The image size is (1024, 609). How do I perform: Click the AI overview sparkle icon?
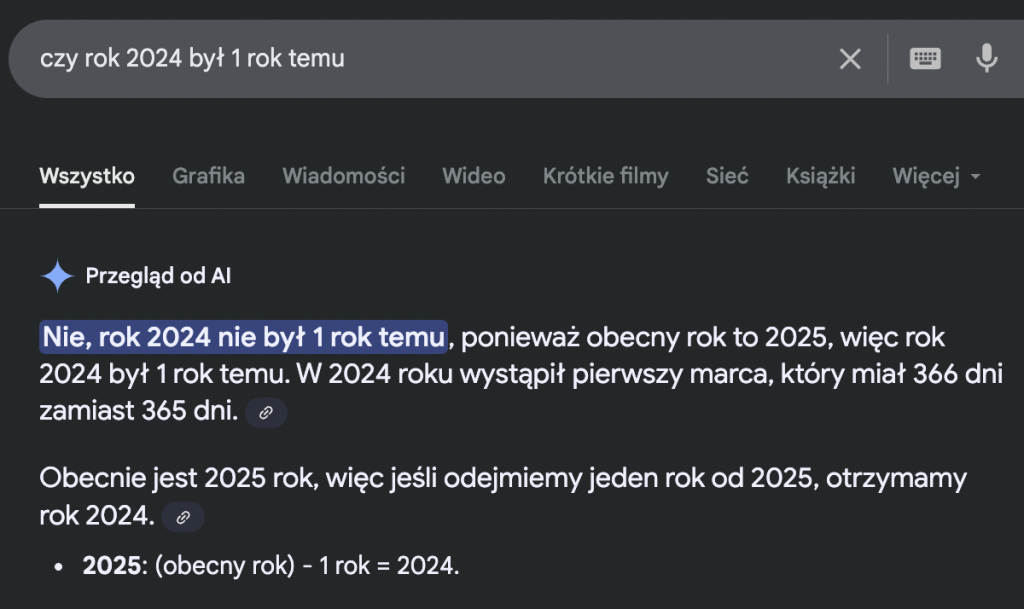point(57,276)
